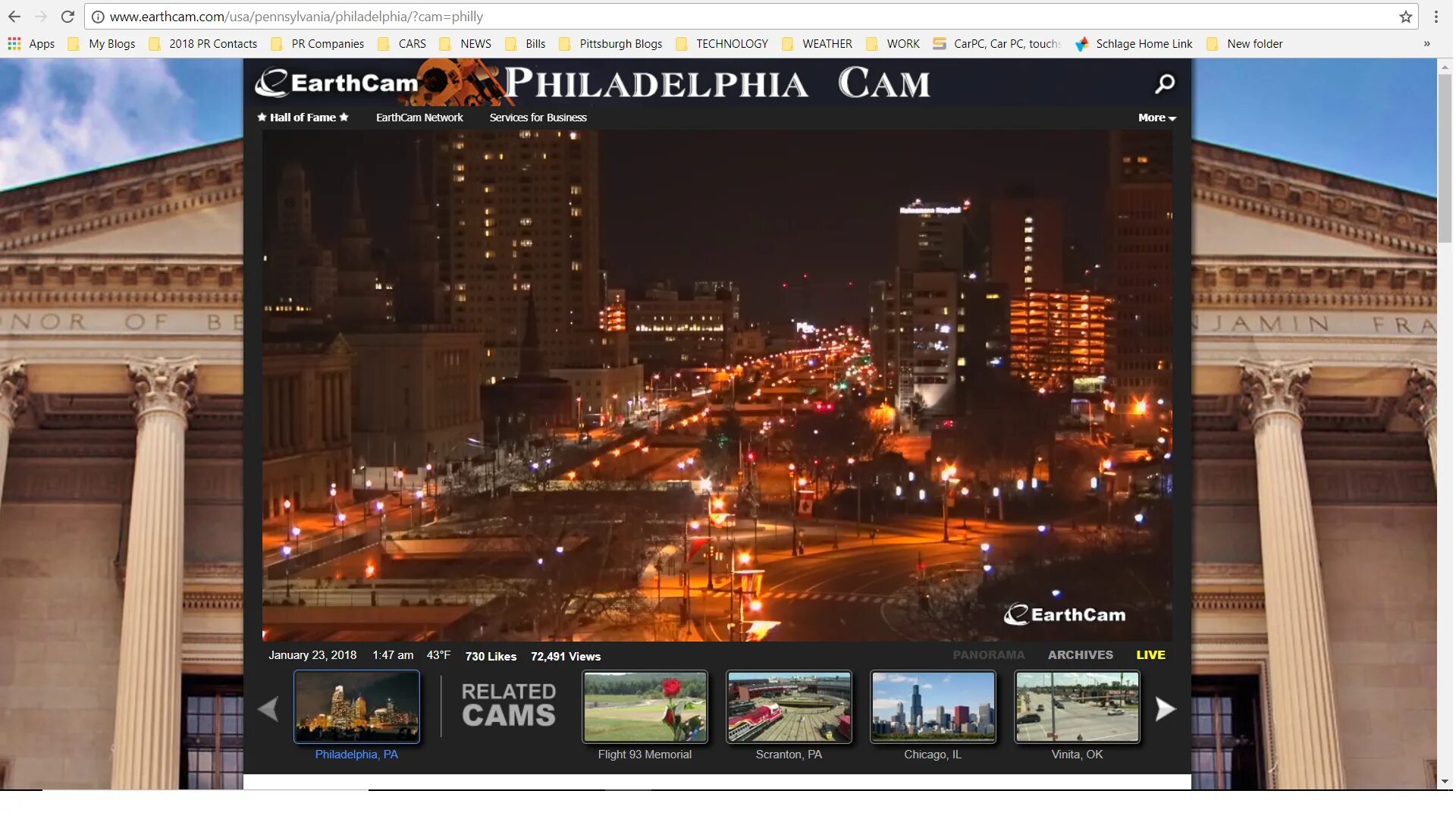Open EarthCam Network menu item
This screenshot has height=819, width=1456.
[419, 118]
